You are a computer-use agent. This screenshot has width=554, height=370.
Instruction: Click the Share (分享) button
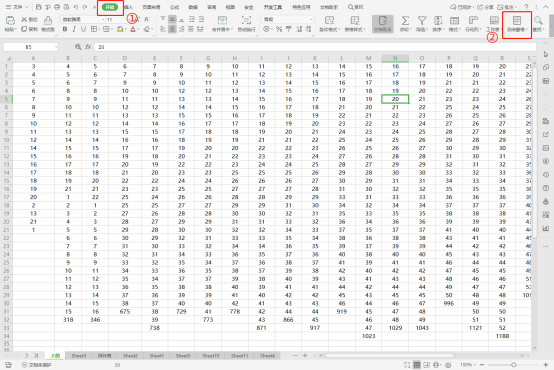click(485, 7)
